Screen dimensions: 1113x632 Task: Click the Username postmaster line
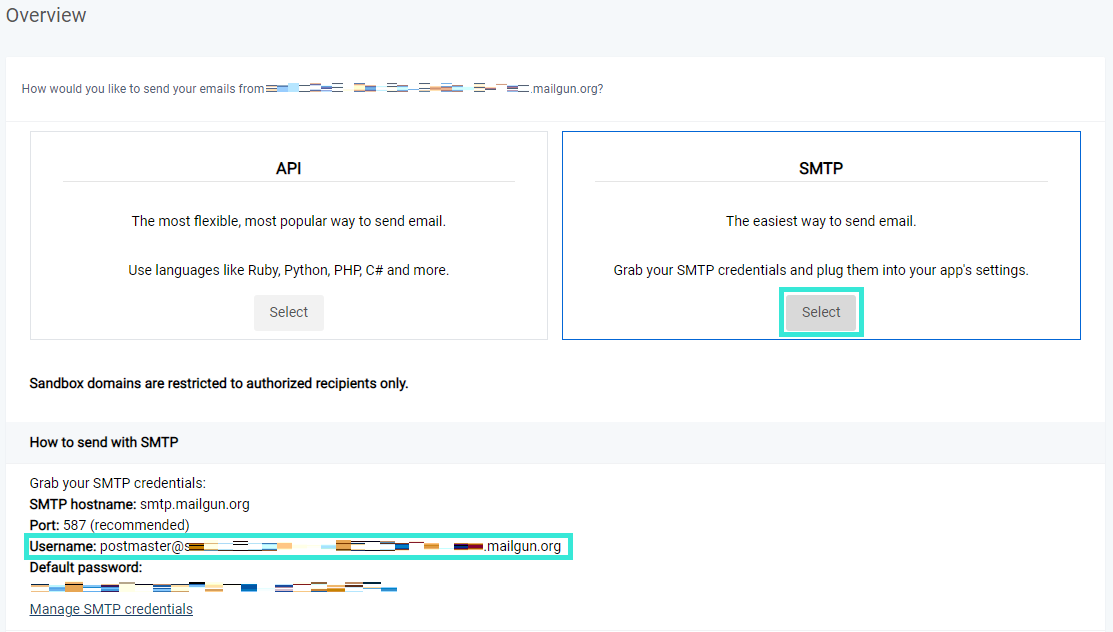[x=295, y=546]
